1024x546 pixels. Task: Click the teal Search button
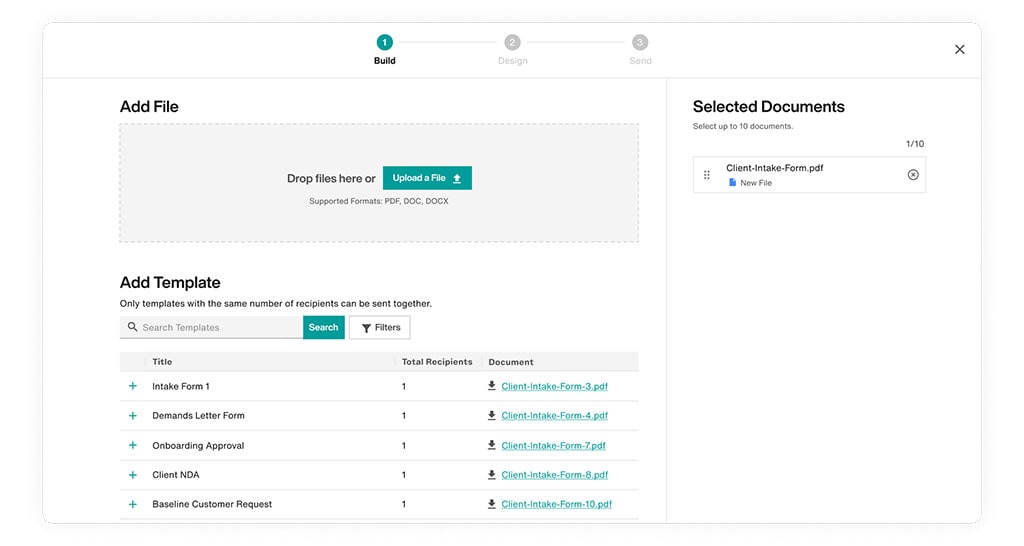[x=323, y=327]
